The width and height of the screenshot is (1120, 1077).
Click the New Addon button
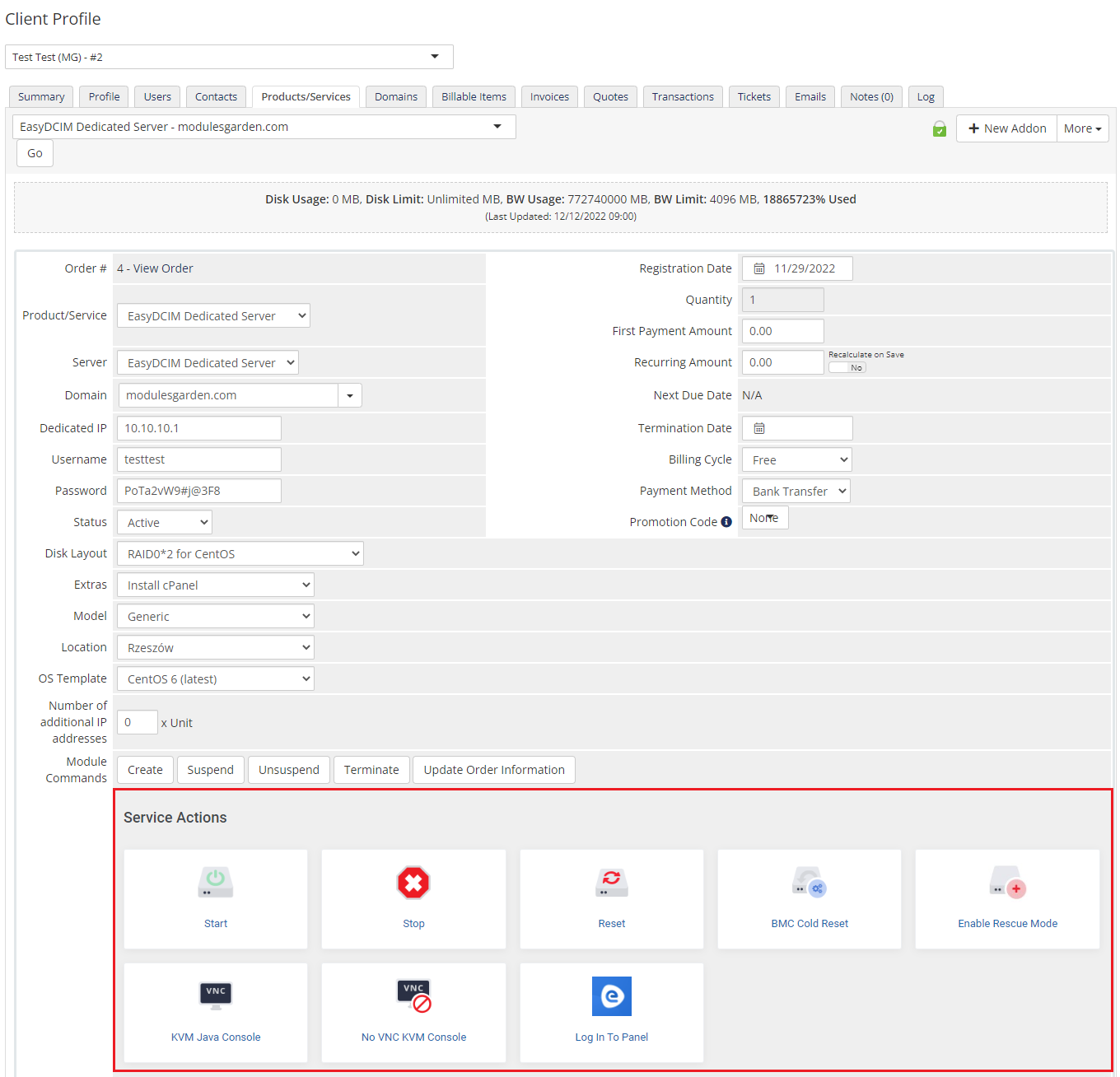(x=1006, y=128)
